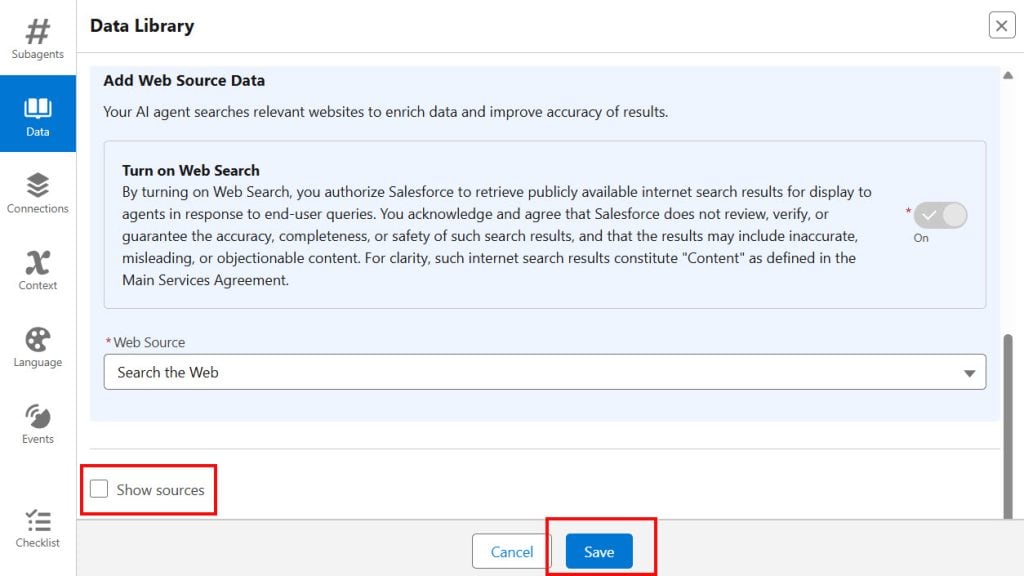Click the Save button
Image resolution: width=1024 pixels, height=576 pixels.
click(x=599, y=551)
